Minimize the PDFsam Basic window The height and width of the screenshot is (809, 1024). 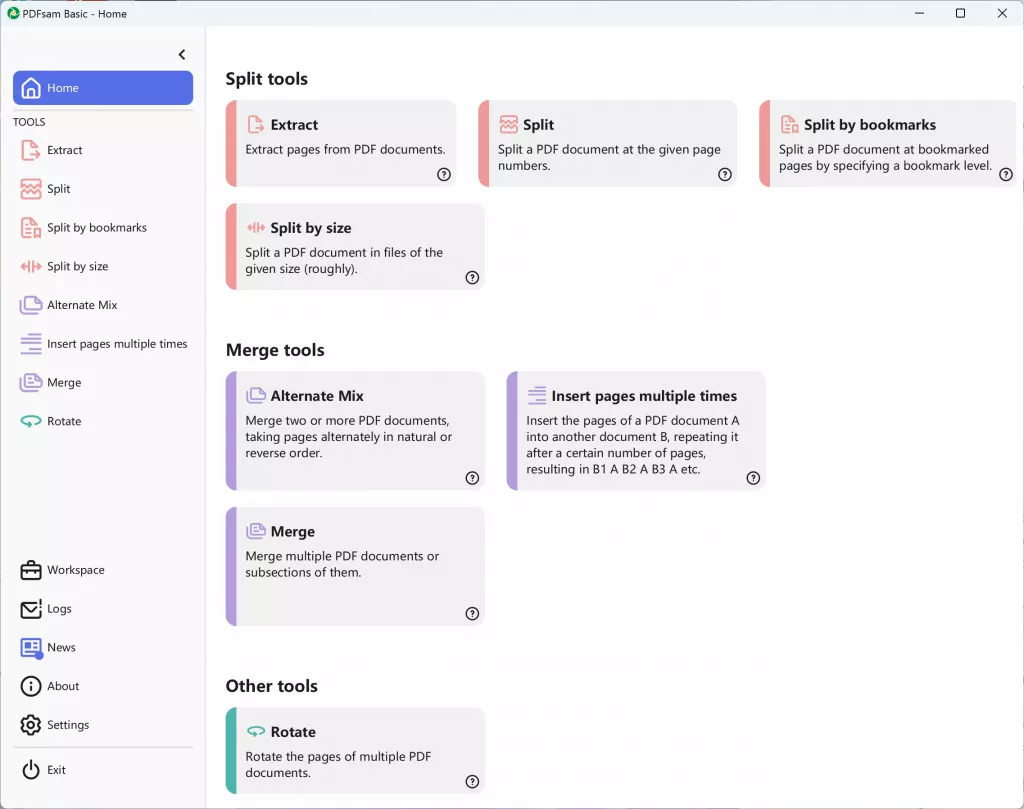tap(919, 13)
